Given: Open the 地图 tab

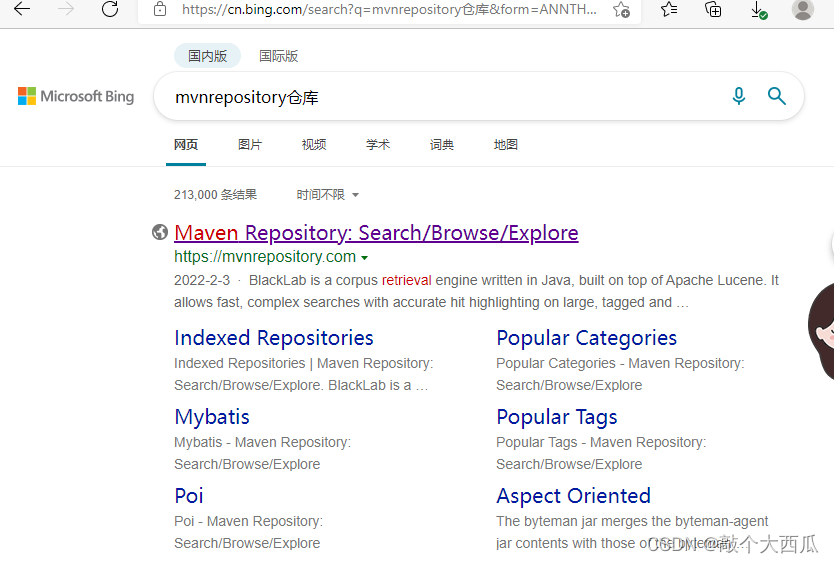Looking at the screenshot, I should click(x=505, y=145).
